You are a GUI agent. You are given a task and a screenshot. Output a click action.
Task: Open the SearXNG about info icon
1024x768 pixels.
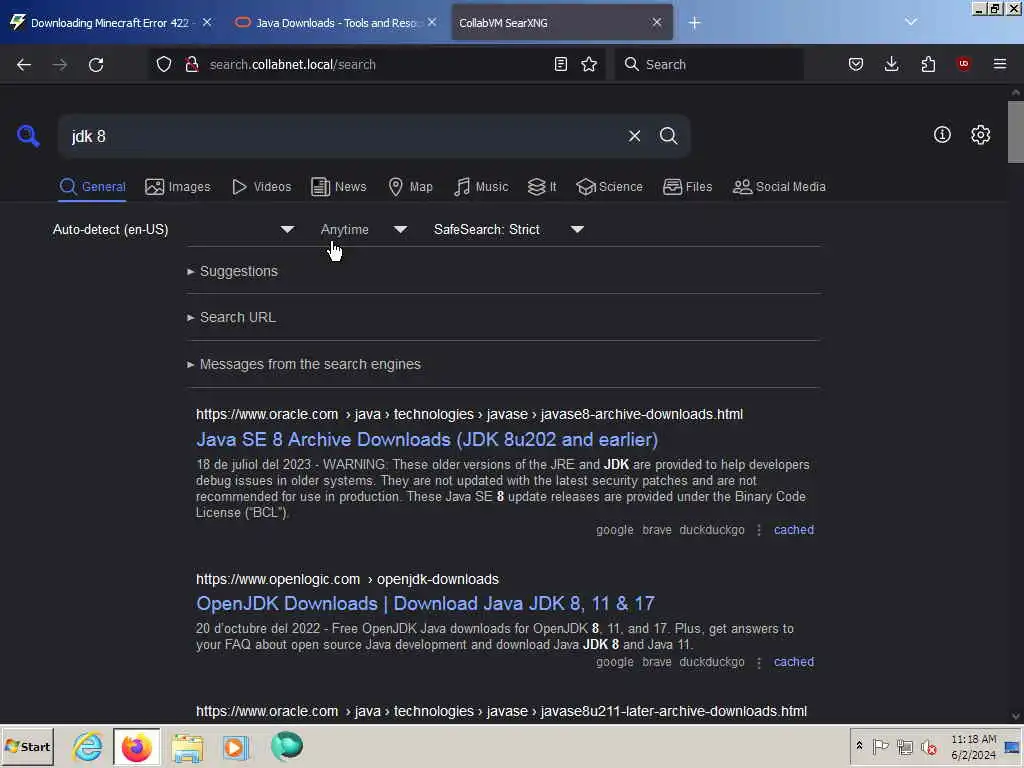942,135
